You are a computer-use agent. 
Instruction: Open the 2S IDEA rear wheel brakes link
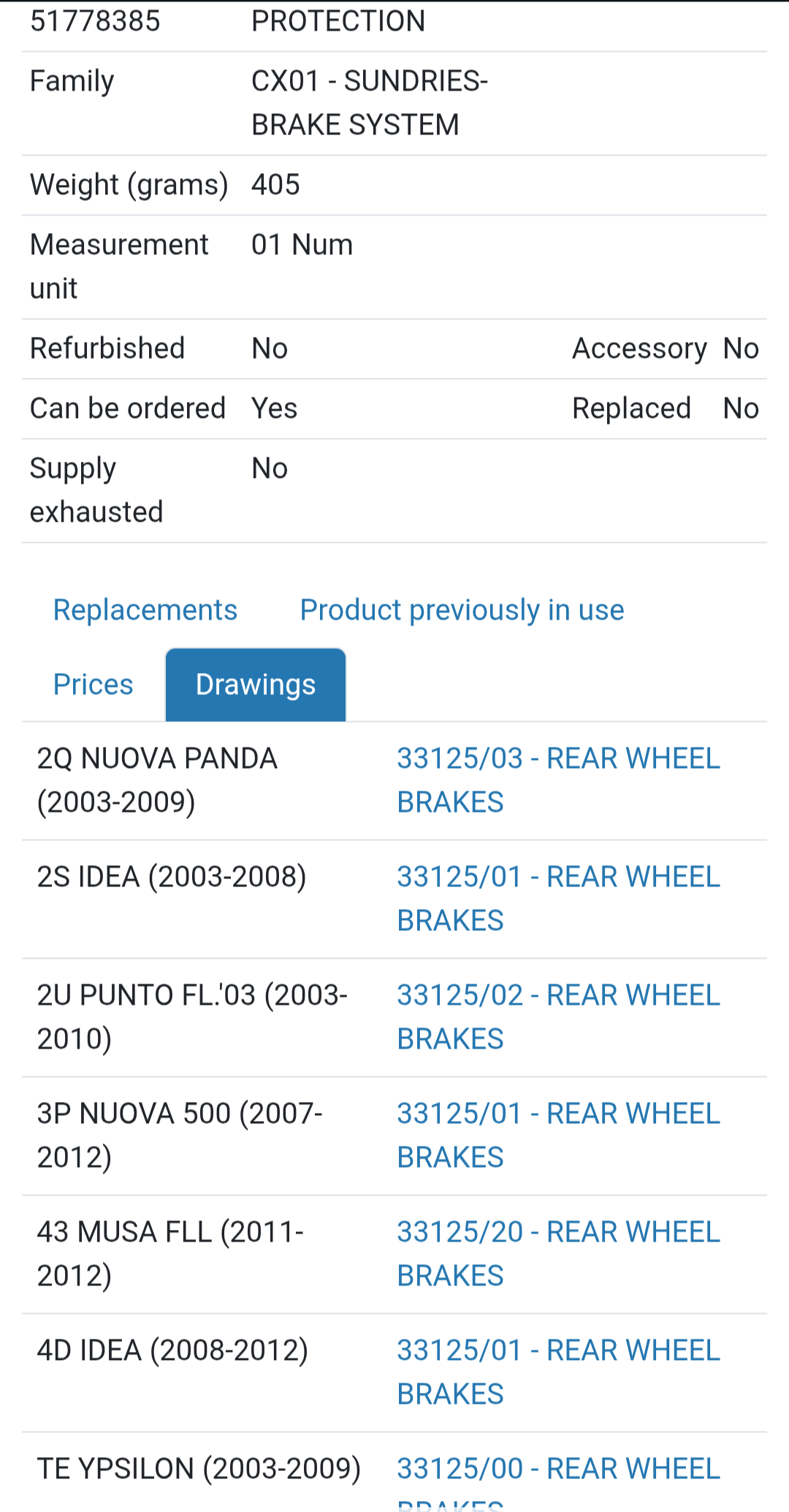[x=558, y=898]
